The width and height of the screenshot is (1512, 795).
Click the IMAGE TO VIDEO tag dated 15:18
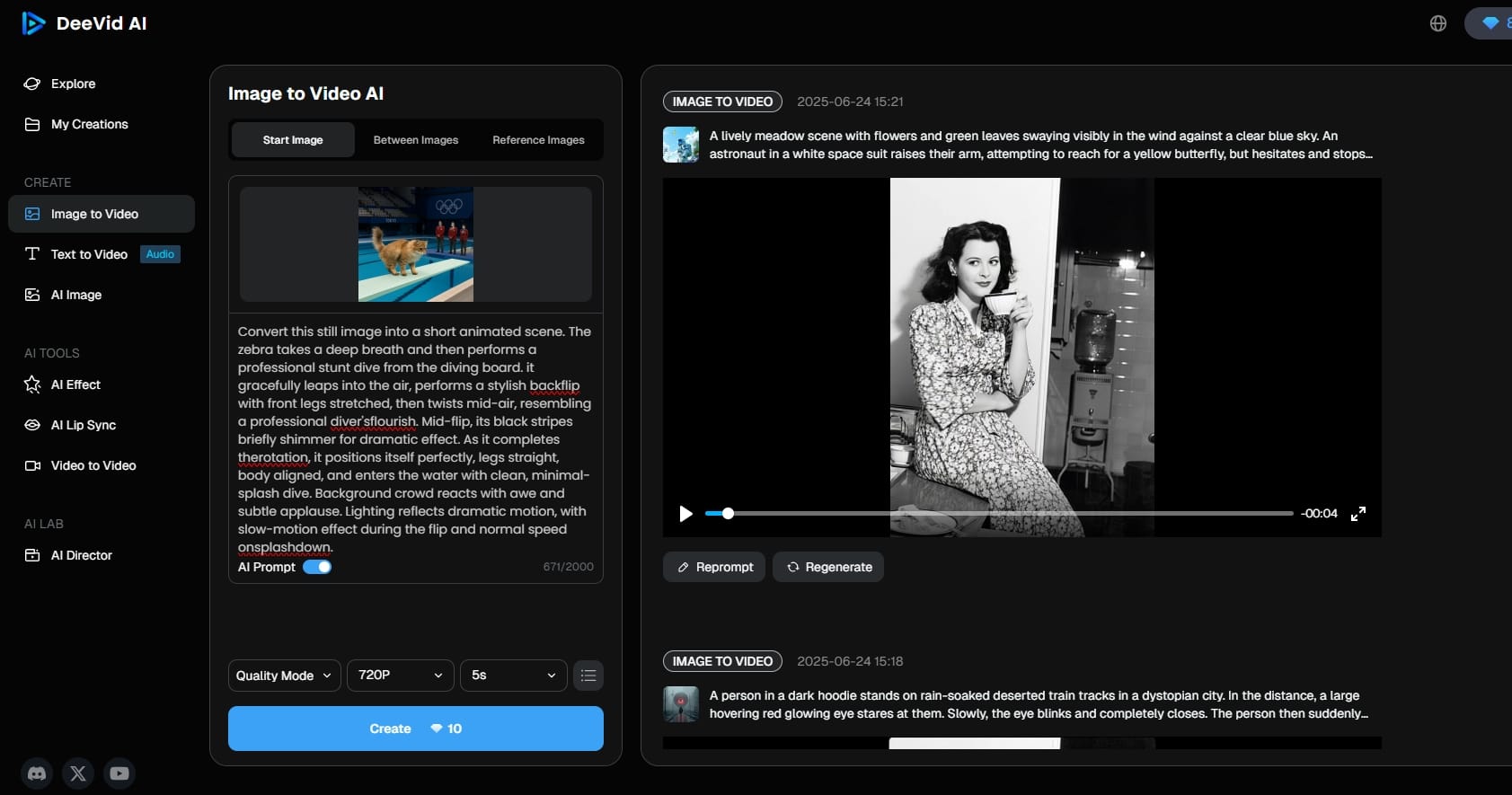point(722,661)
